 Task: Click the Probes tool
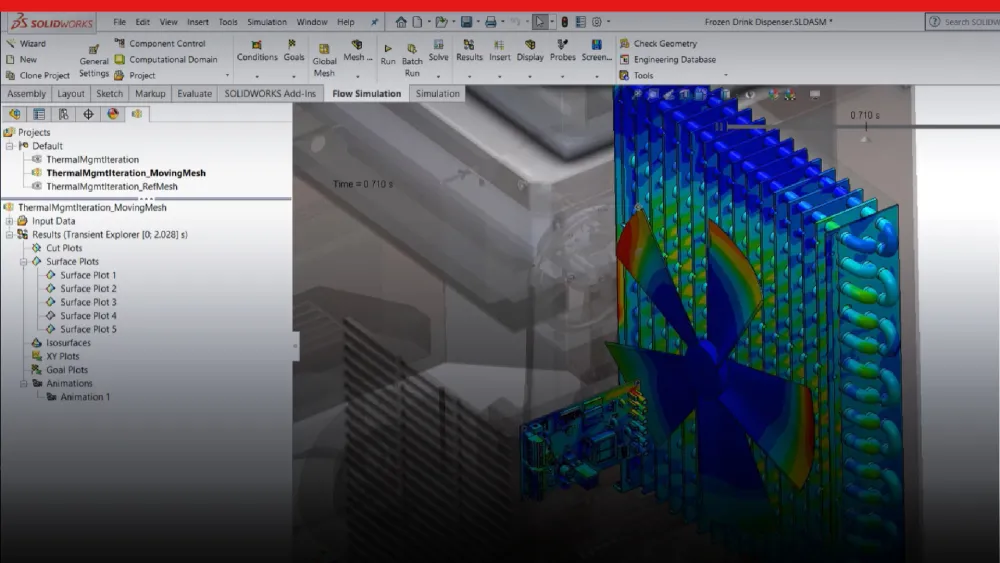562,50
